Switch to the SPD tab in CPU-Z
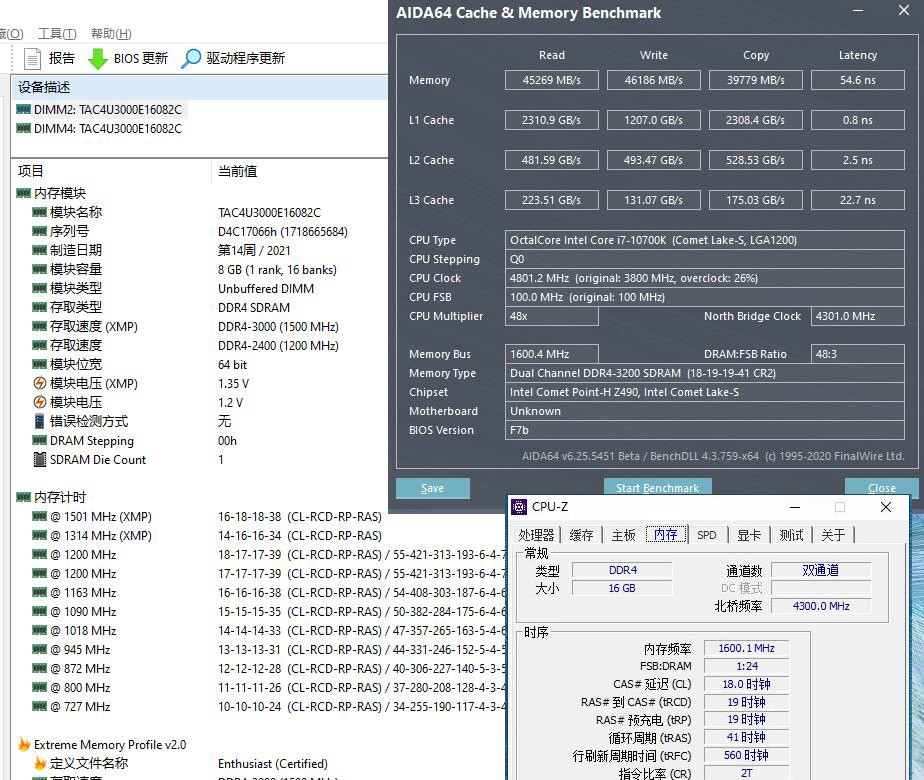Image resolution: width=924 pixels, height=780 pixels. (x=706, y=535)
